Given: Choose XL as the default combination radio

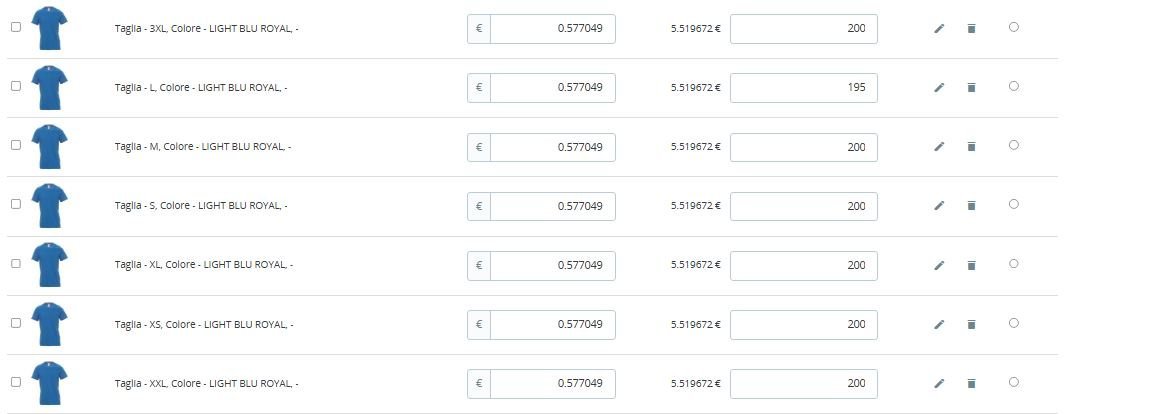Looking at the screenshot, I should pos(1014,264).
